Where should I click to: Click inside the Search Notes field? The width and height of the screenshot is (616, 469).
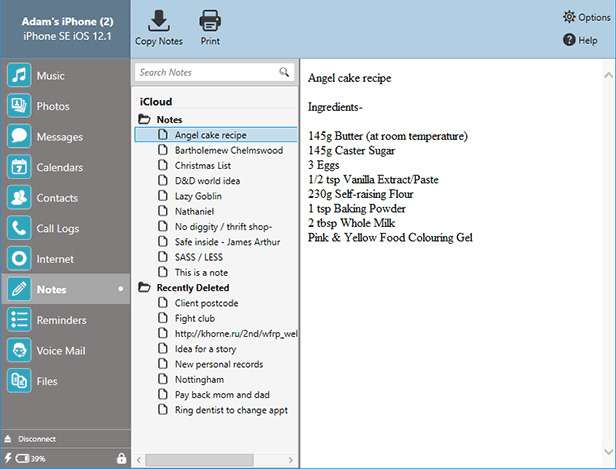point(206,72)
